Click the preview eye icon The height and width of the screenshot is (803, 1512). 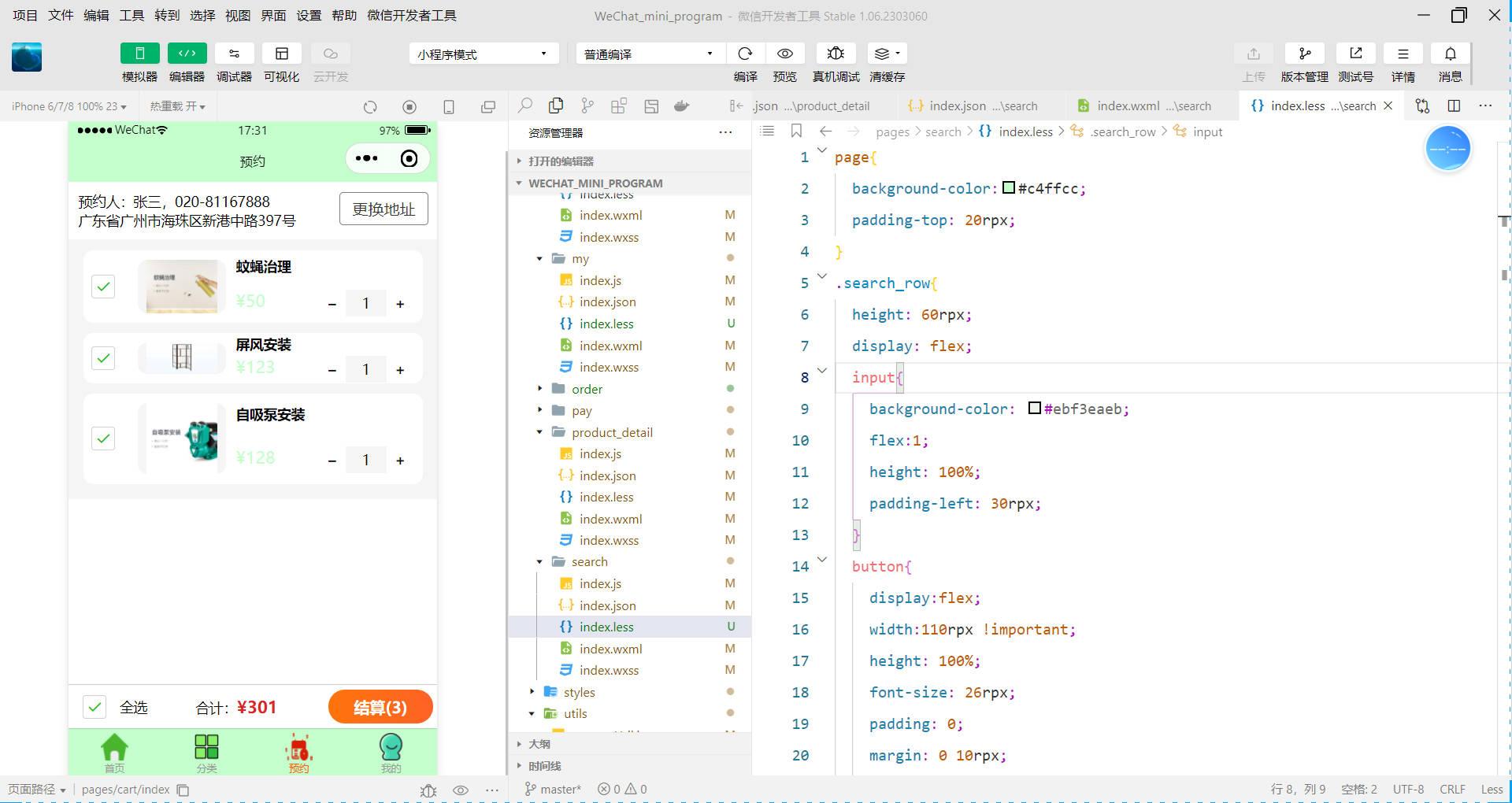click(x=784, y=54)
